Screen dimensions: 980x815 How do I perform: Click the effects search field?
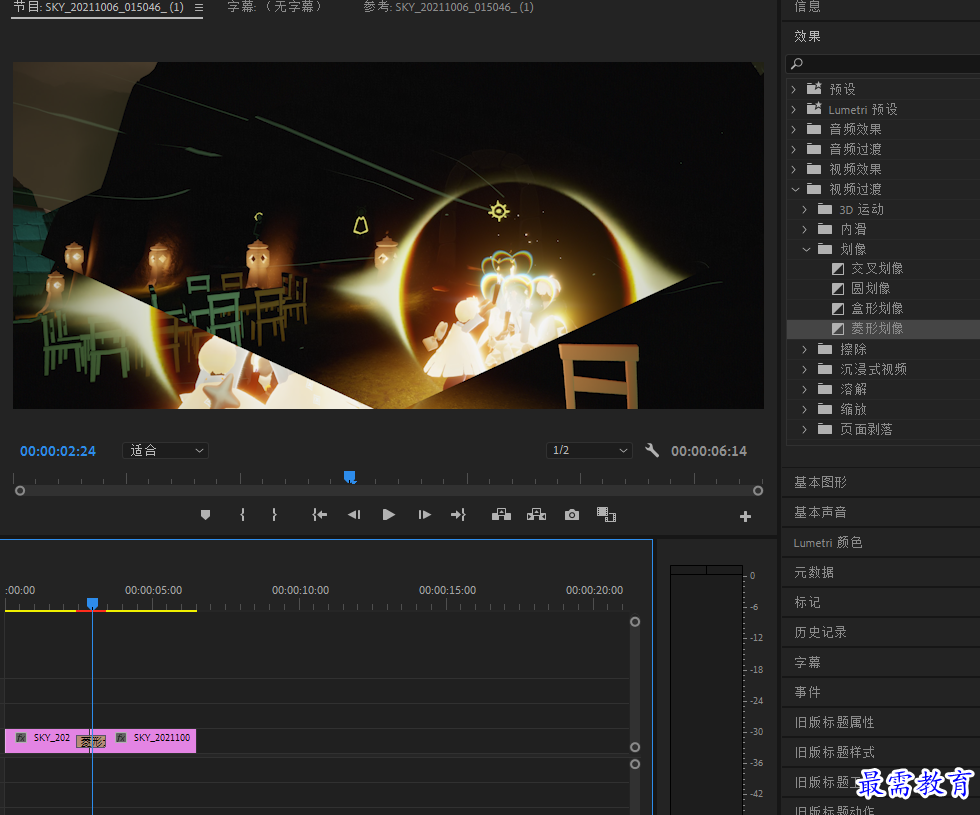[882, 63]
